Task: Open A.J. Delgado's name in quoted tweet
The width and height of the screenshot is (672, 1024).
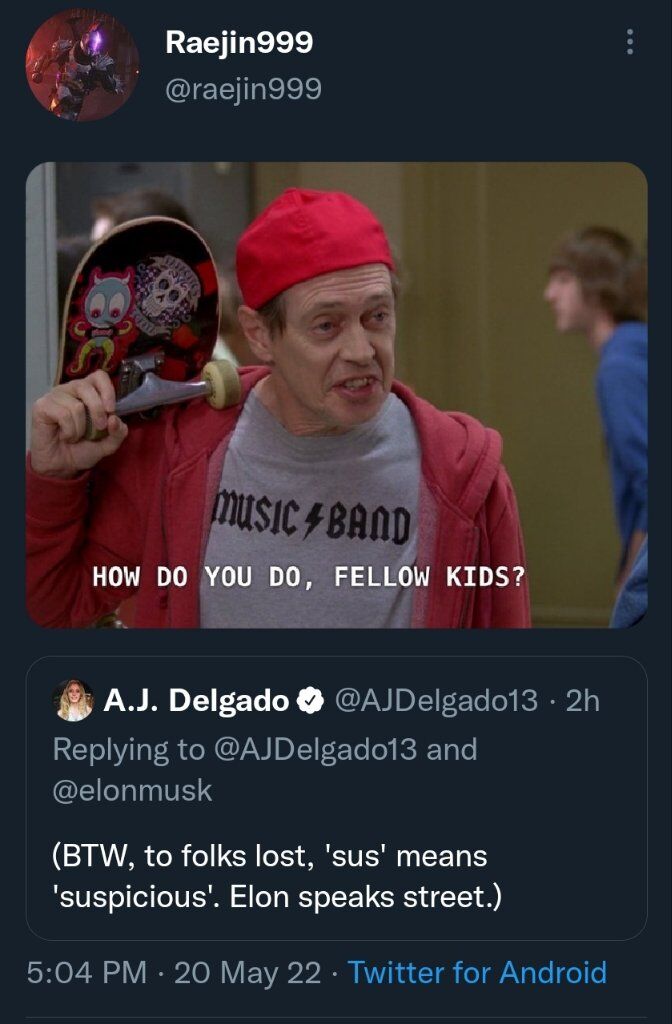Action: pyautogui.click(x=196, y=701)
